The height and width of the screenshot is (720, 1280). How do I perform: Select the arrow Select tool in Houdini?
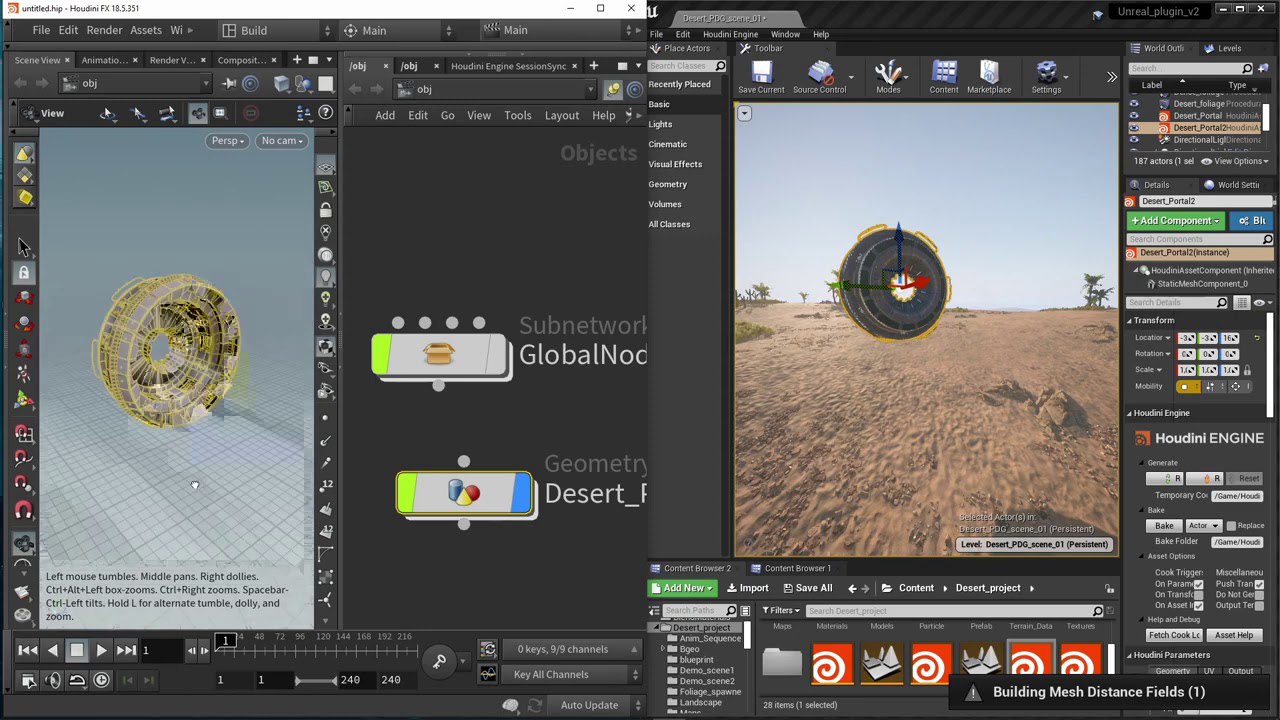click(24, 247)
